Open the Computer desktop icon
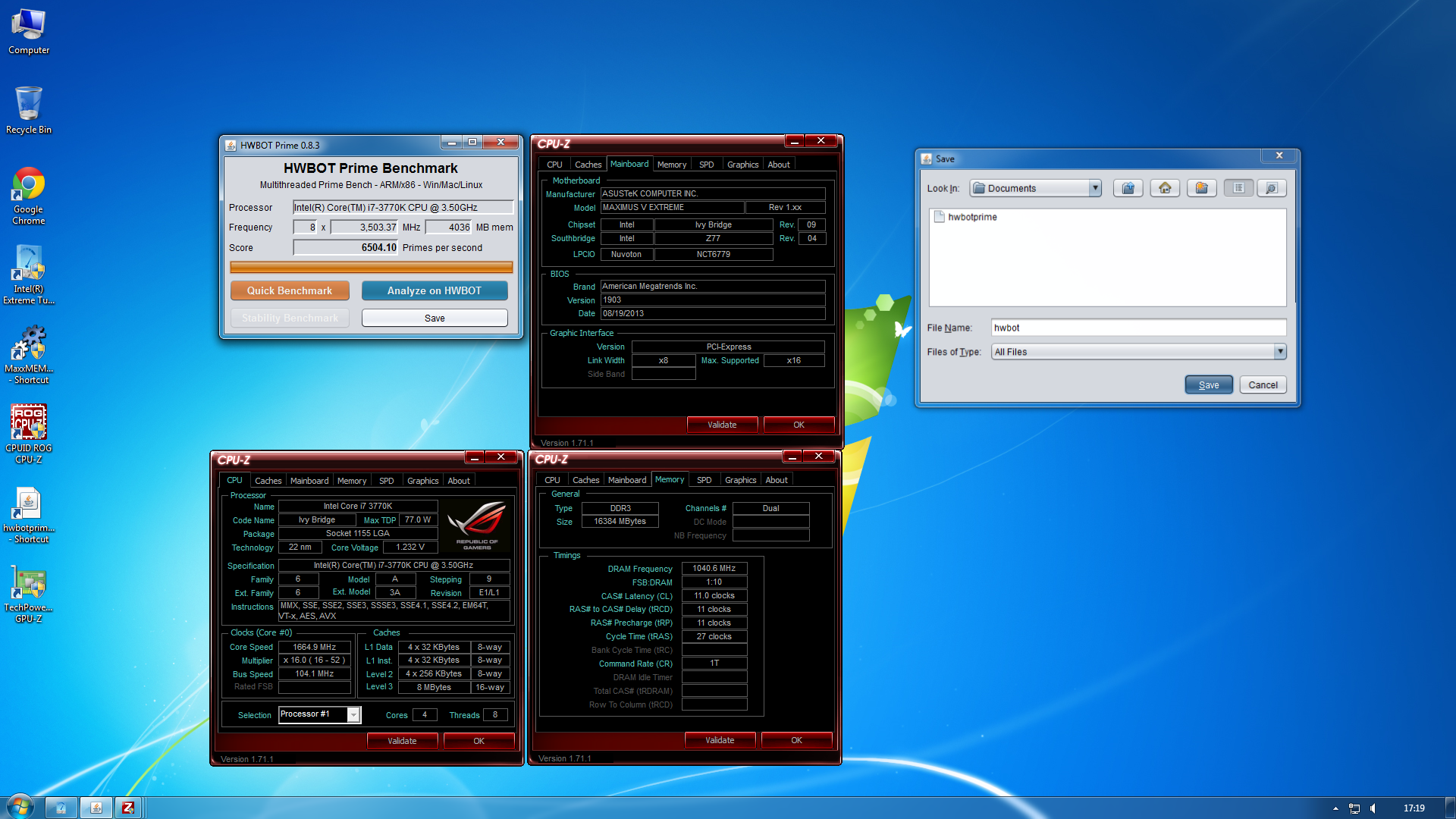Image resolution: width=1456 pixels, height=819 pixels. tap(29, 32)
